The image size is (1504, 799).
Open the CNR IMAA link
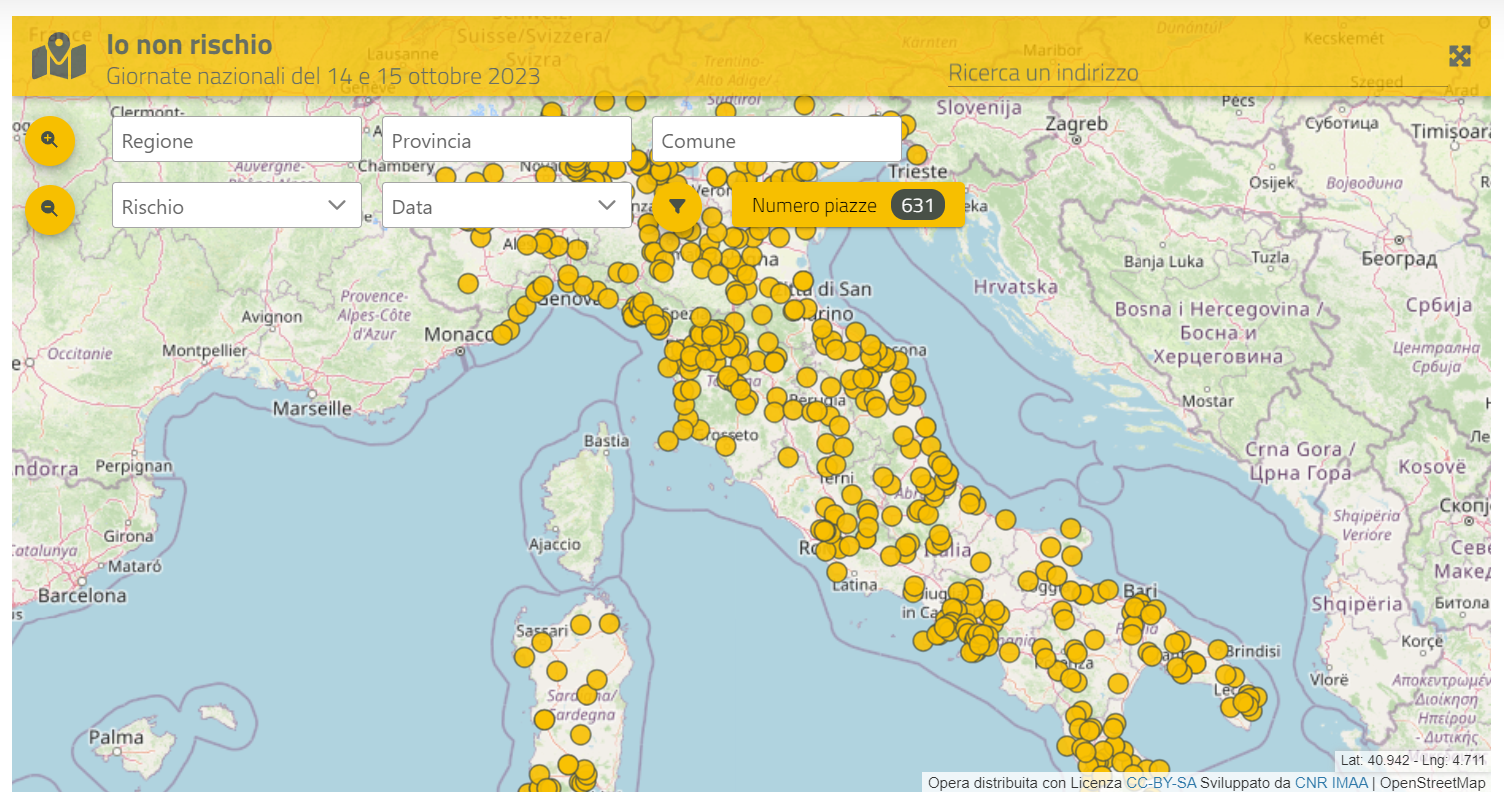click(x=1331, y=783)
